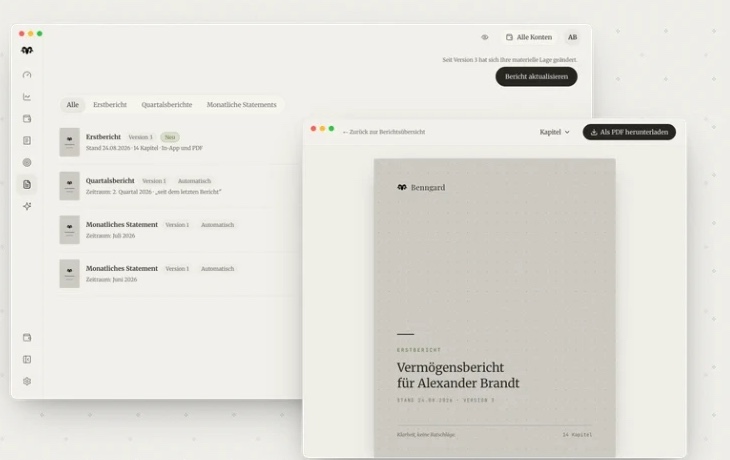Open settings gear icon in sidebar

pos(27,381)
